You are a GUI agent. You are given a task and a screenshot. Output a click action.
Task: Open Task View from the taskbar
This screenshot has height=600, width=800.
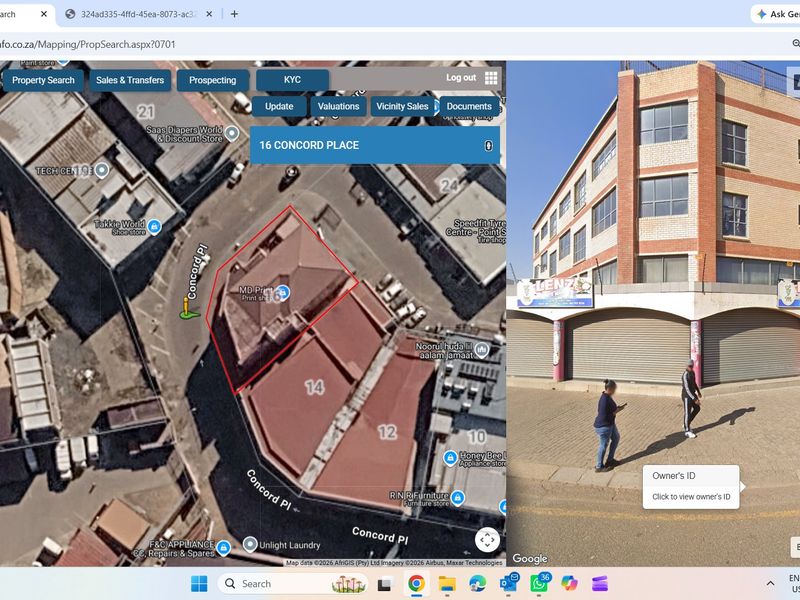[x=386, y=584]
